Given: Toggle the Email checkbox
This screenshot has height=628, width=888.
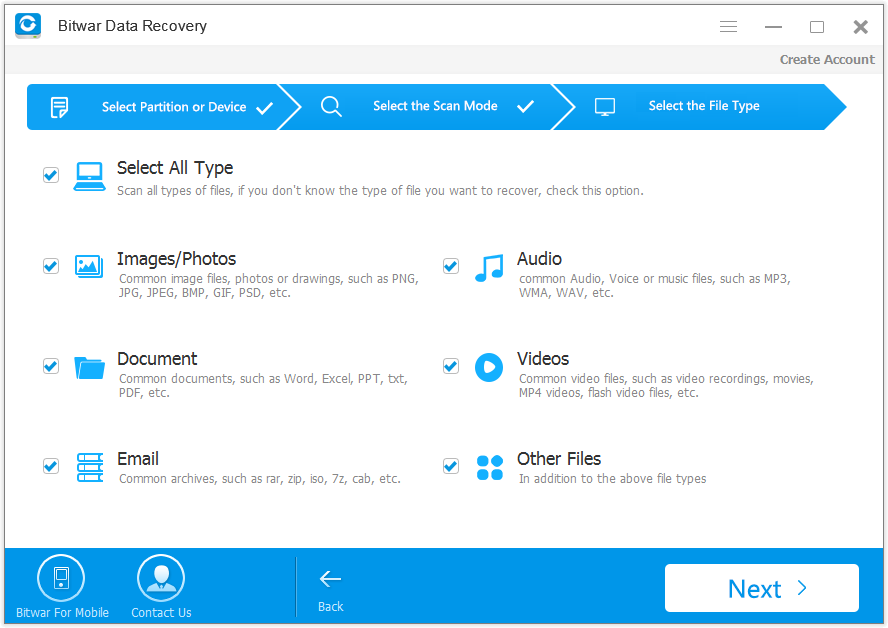Looking at the screenshot, I should (x=51, y=466).
